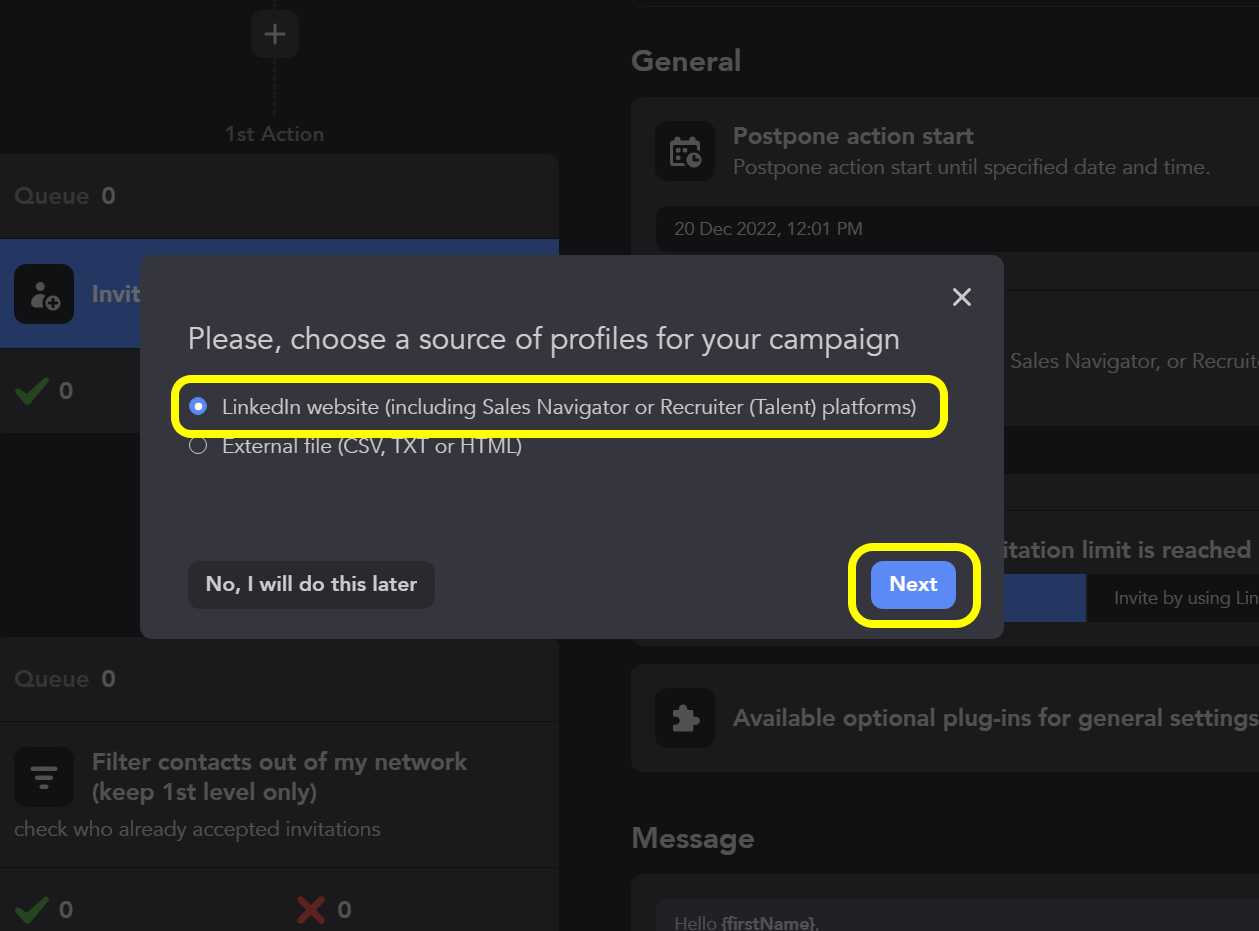This screenshot has height=931, width=1259.
Task: Click green checkmark under Invite action
Action: tap(33, 391)
